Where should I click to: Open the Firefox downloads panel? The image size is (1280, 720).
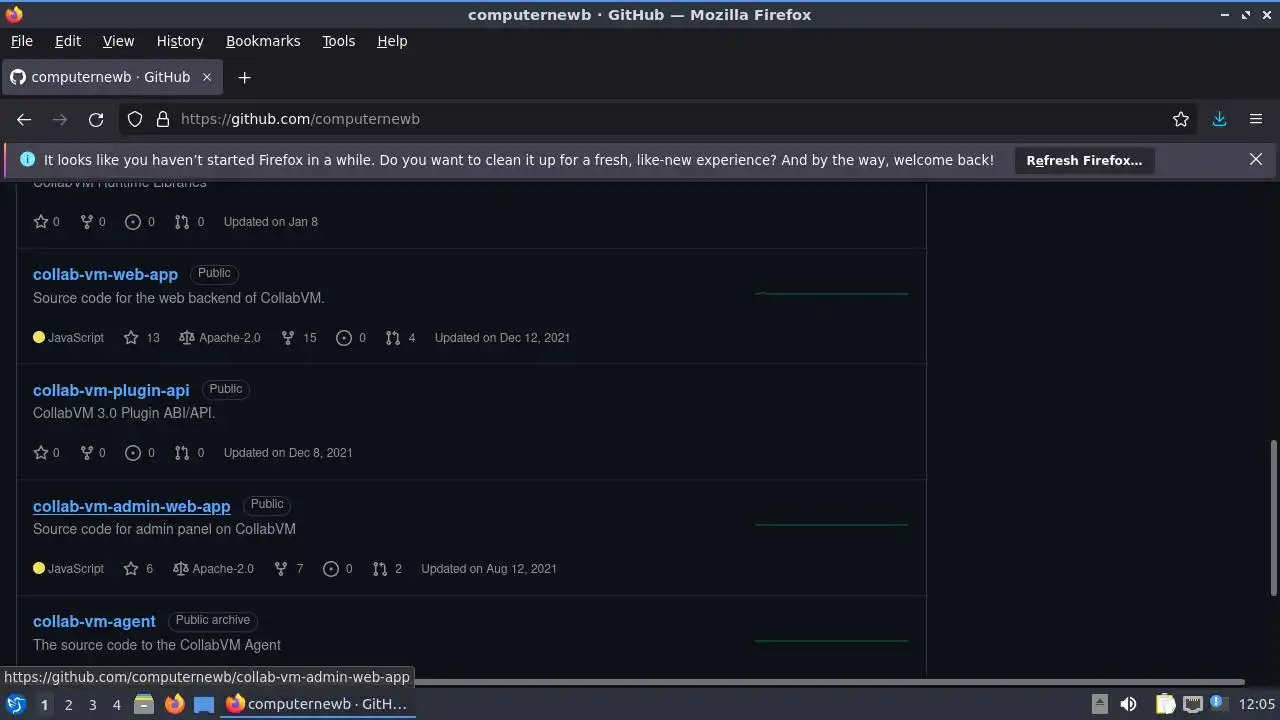[x=1219, y=119]
